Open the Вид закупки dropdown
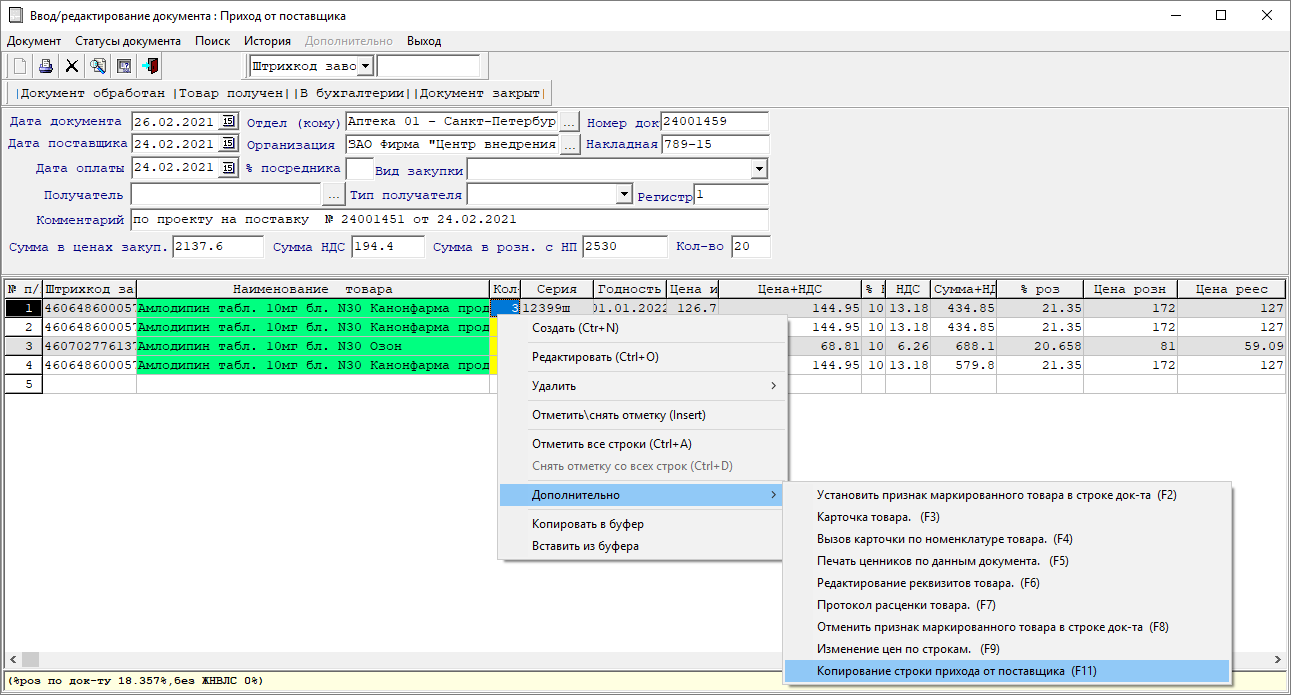1291x695 pixels. tap(759, 169)
